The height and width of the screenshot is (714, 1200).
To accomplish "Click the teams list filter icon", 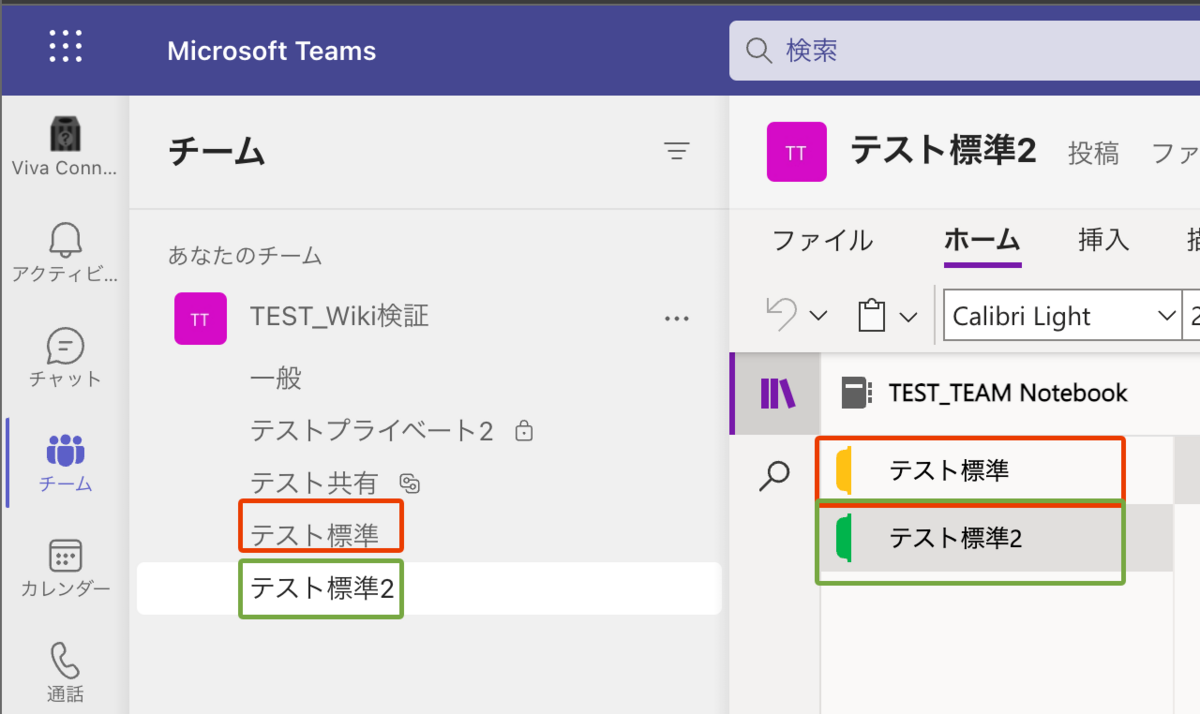I will tap(677, 152).
